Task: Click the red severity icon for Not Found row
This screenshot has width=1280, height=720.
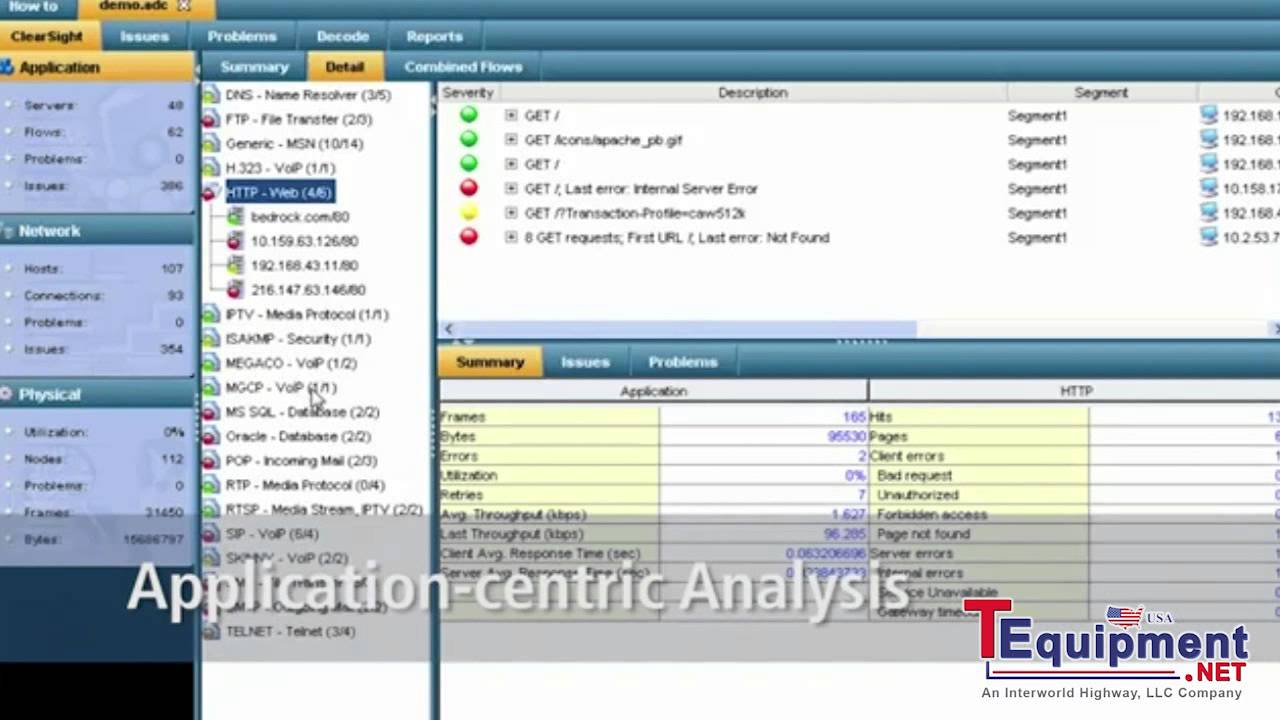Action: [x=468, y=237]
